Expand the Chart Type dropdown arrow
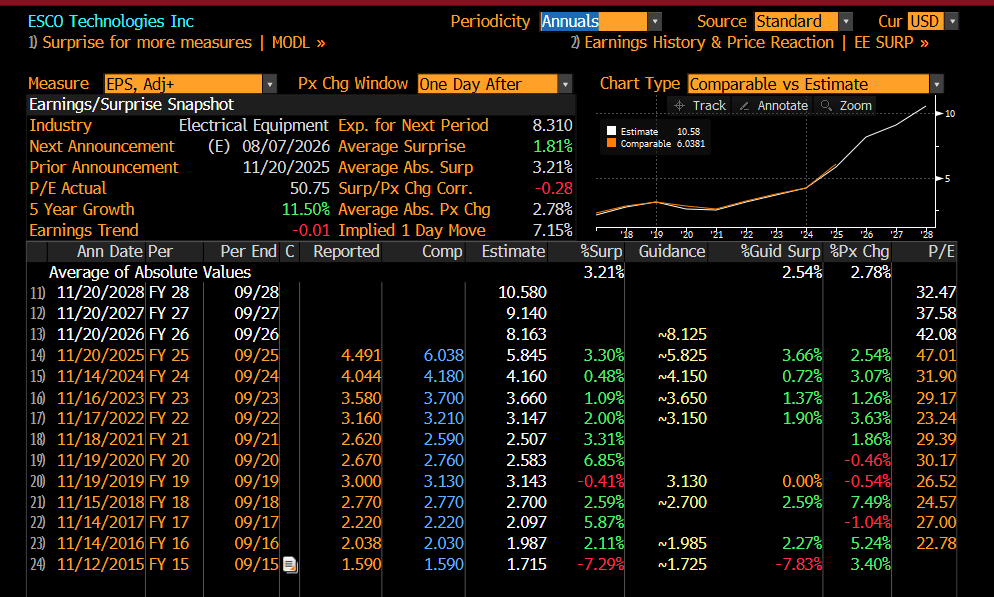Viewport: 994px width, 597px height. pyautogui.click(x=936, y=84)
